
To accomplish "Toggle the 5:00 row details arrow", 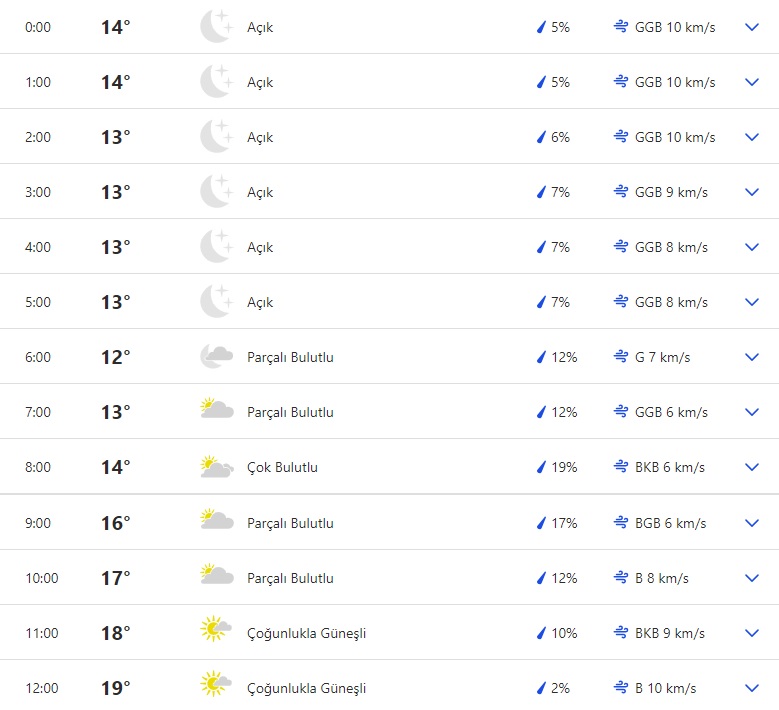I will pos(752,302).
